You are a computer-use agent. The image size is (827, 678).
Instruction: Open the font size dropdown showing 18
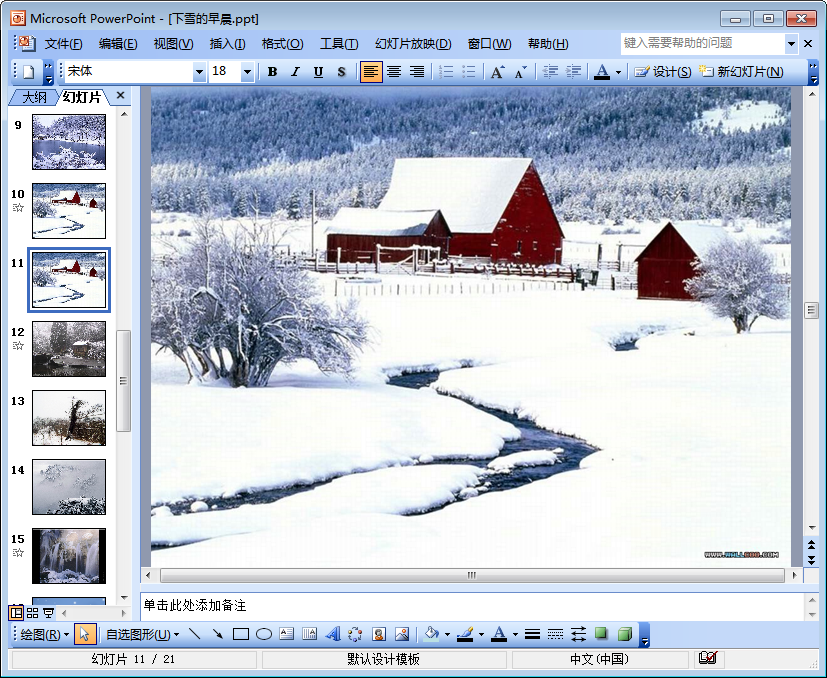click(247, 72)
